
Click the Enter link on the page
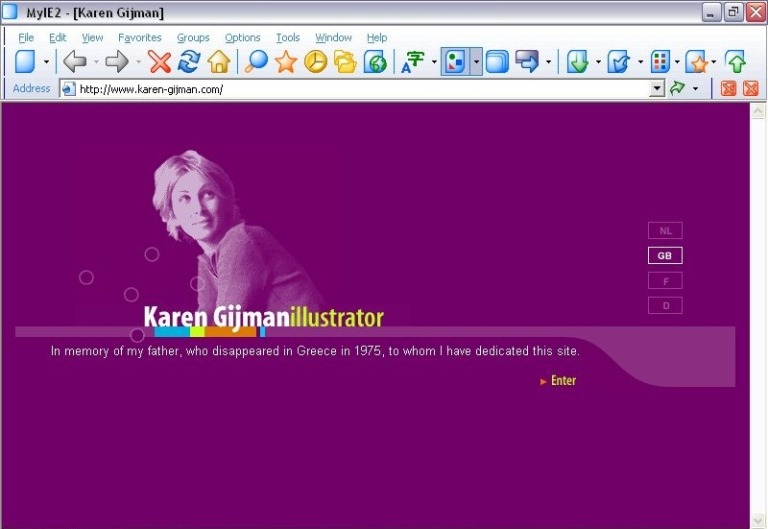[563, 381]
